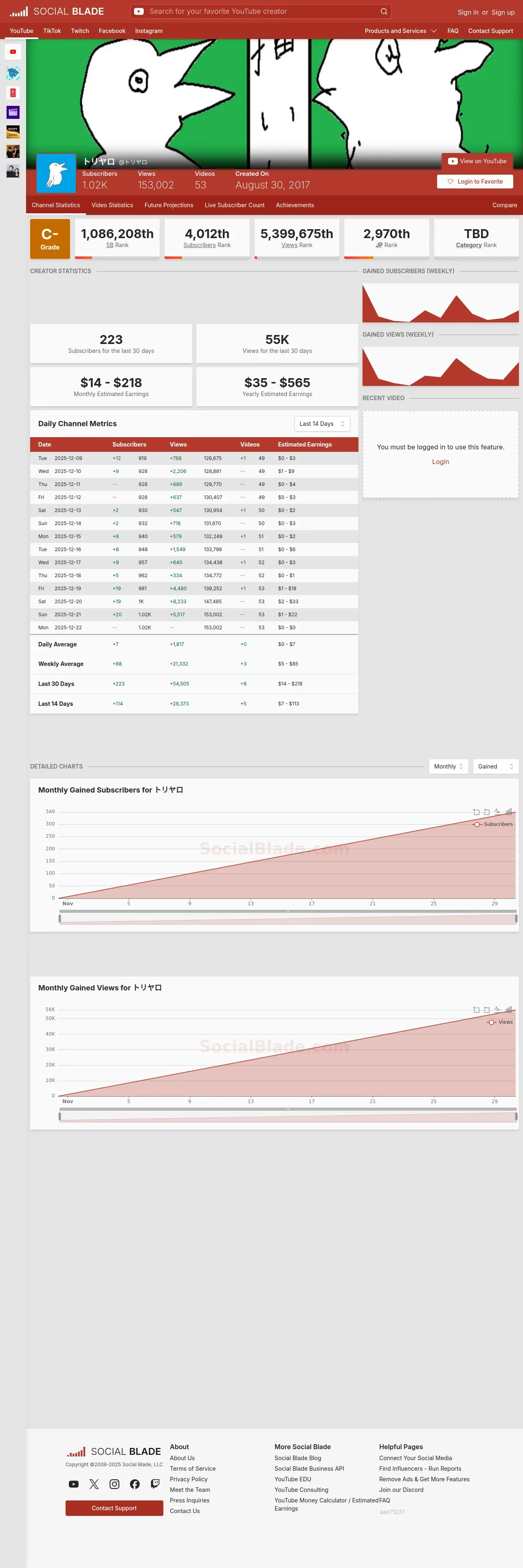The width and height of the screenshot is (523, 1568).
Task: Expand the Products and Services menu
Action: [401, 31]
